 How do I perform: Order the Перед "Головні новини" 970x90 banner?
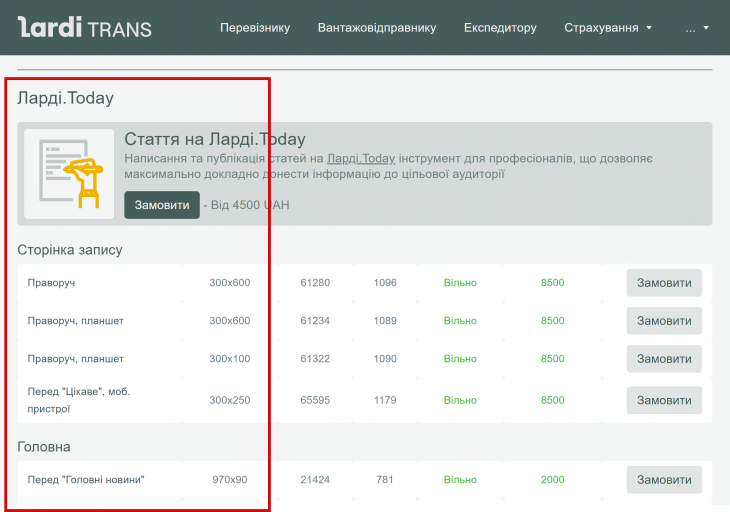664,479
